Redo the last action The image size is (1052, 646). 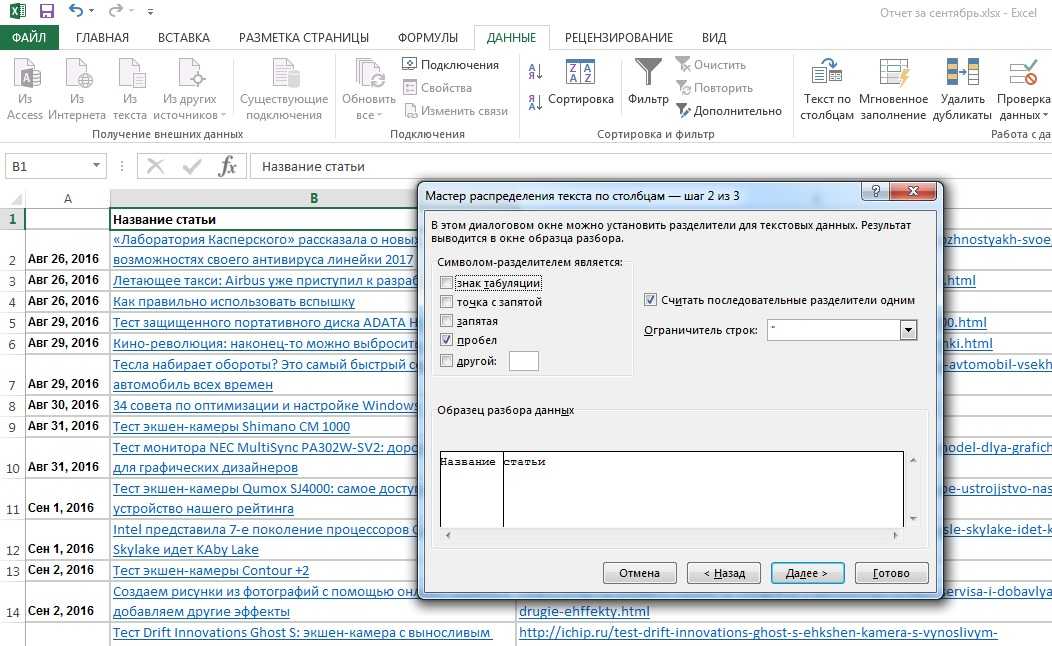coord(115,11)
